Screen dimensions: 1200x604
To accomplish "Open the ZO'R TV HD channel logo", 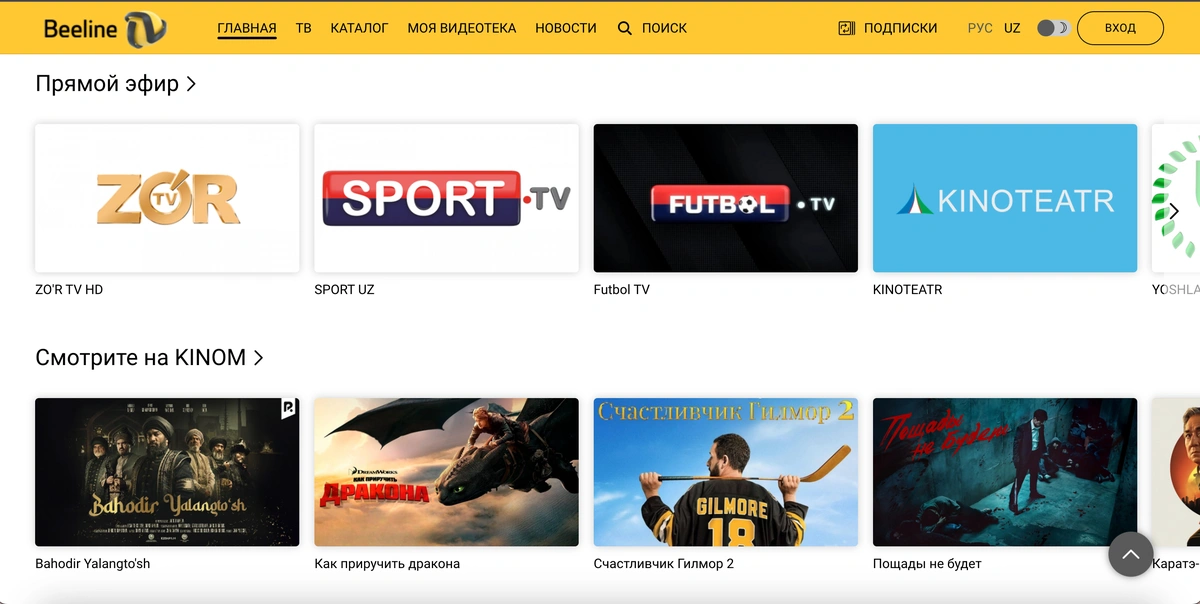I will point(167,198).
